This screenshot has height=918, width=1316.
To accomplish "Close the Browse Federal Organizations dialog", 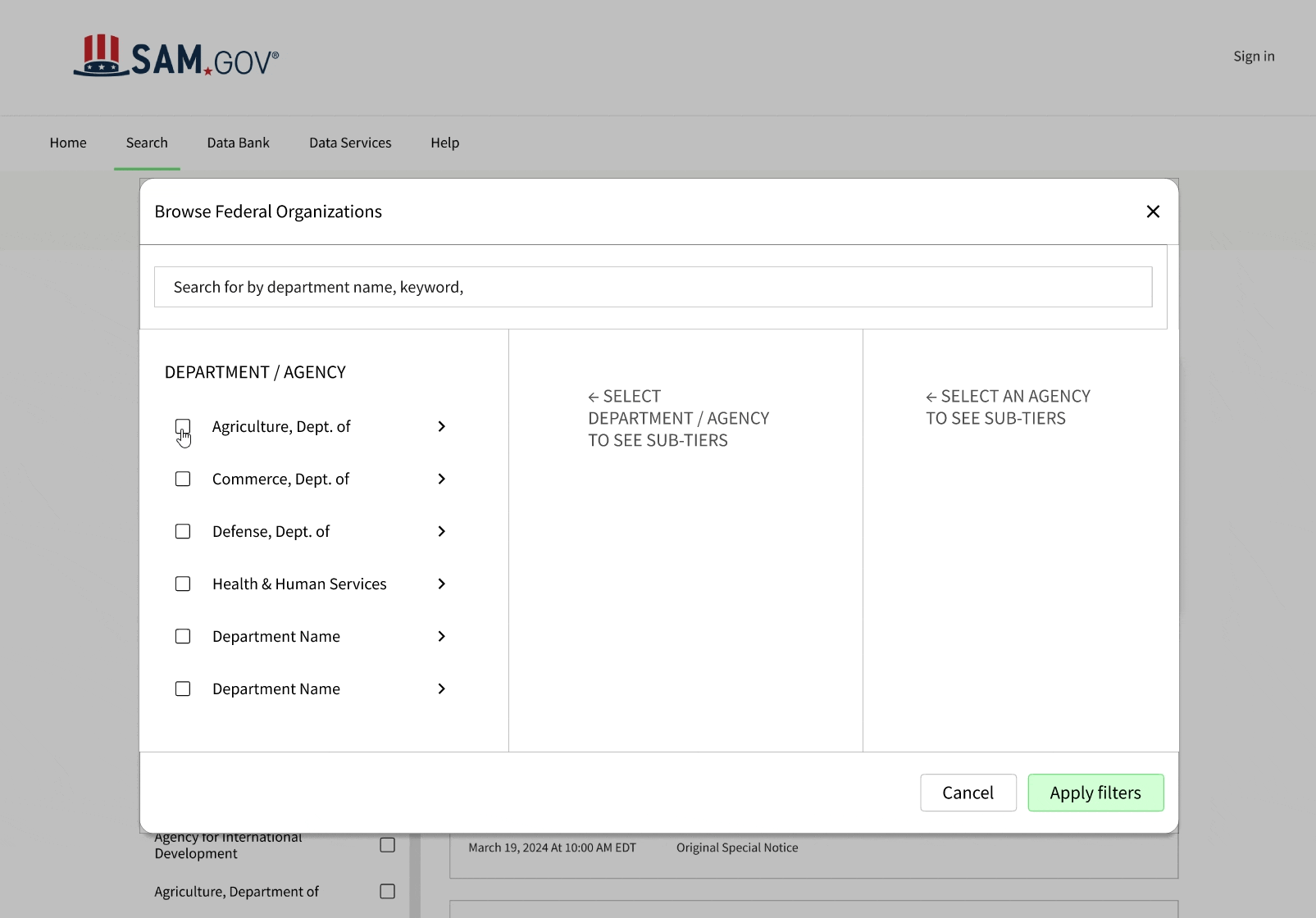I will (x=1153, y=211).
